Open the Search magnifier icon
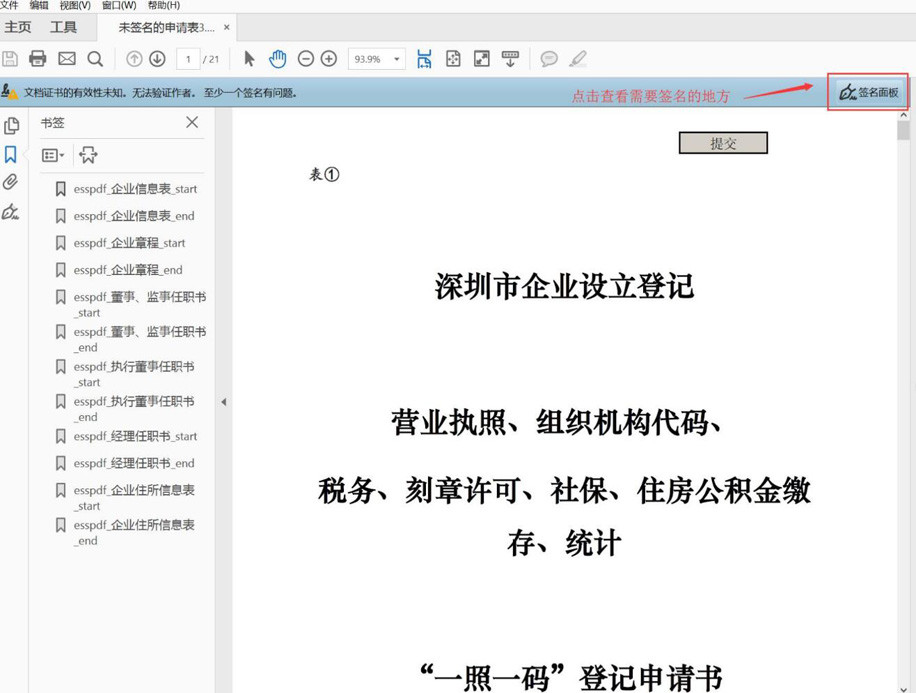916x693 pixels. 95,59
